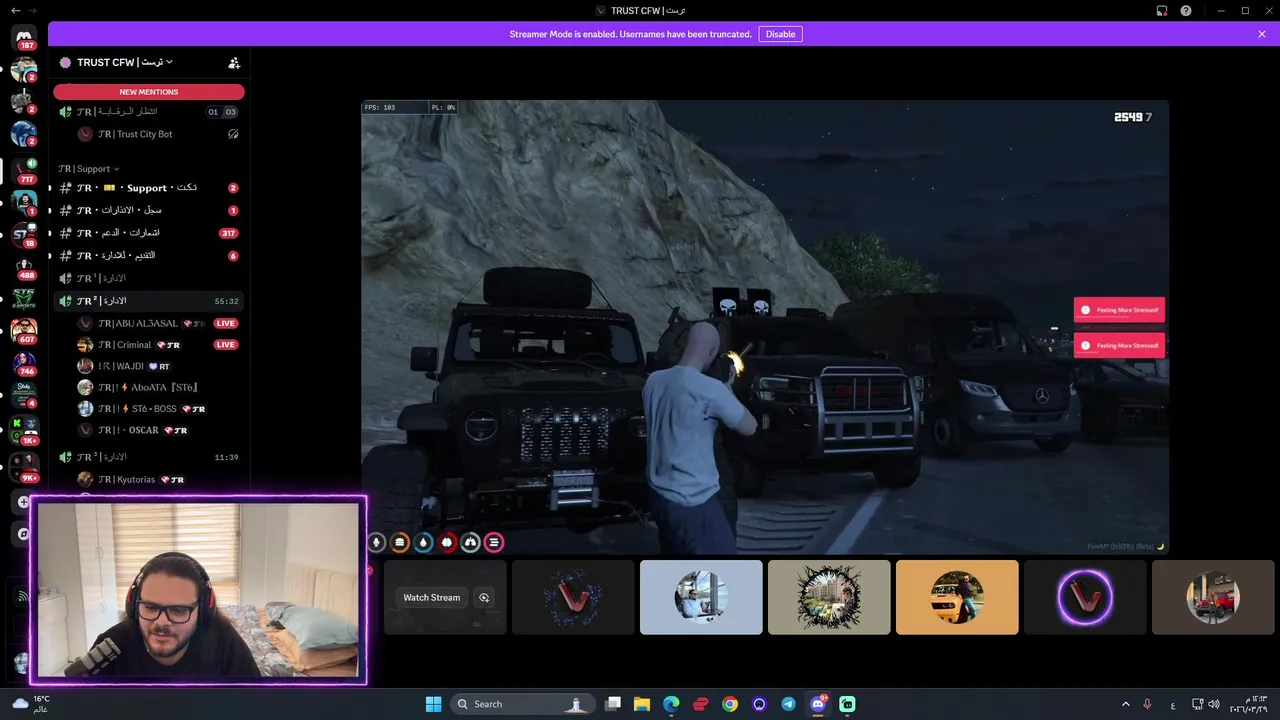The width and height of the screenshot is (1280, 720).
Task: Open the clock and date in system tray
Action: tap(1248, 704)
